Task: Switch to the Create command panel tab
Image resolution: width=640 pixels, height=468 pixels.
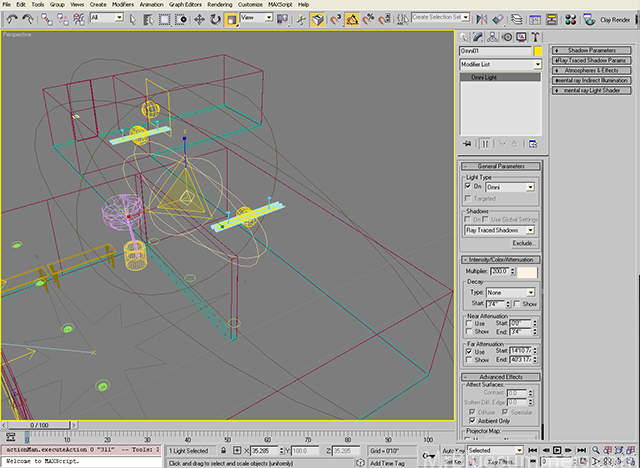Action: pyautogui.click(x=464, y=37)
